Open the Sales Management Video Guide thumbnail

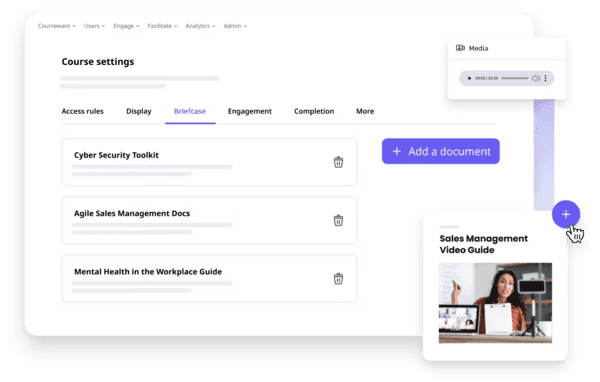495,302
